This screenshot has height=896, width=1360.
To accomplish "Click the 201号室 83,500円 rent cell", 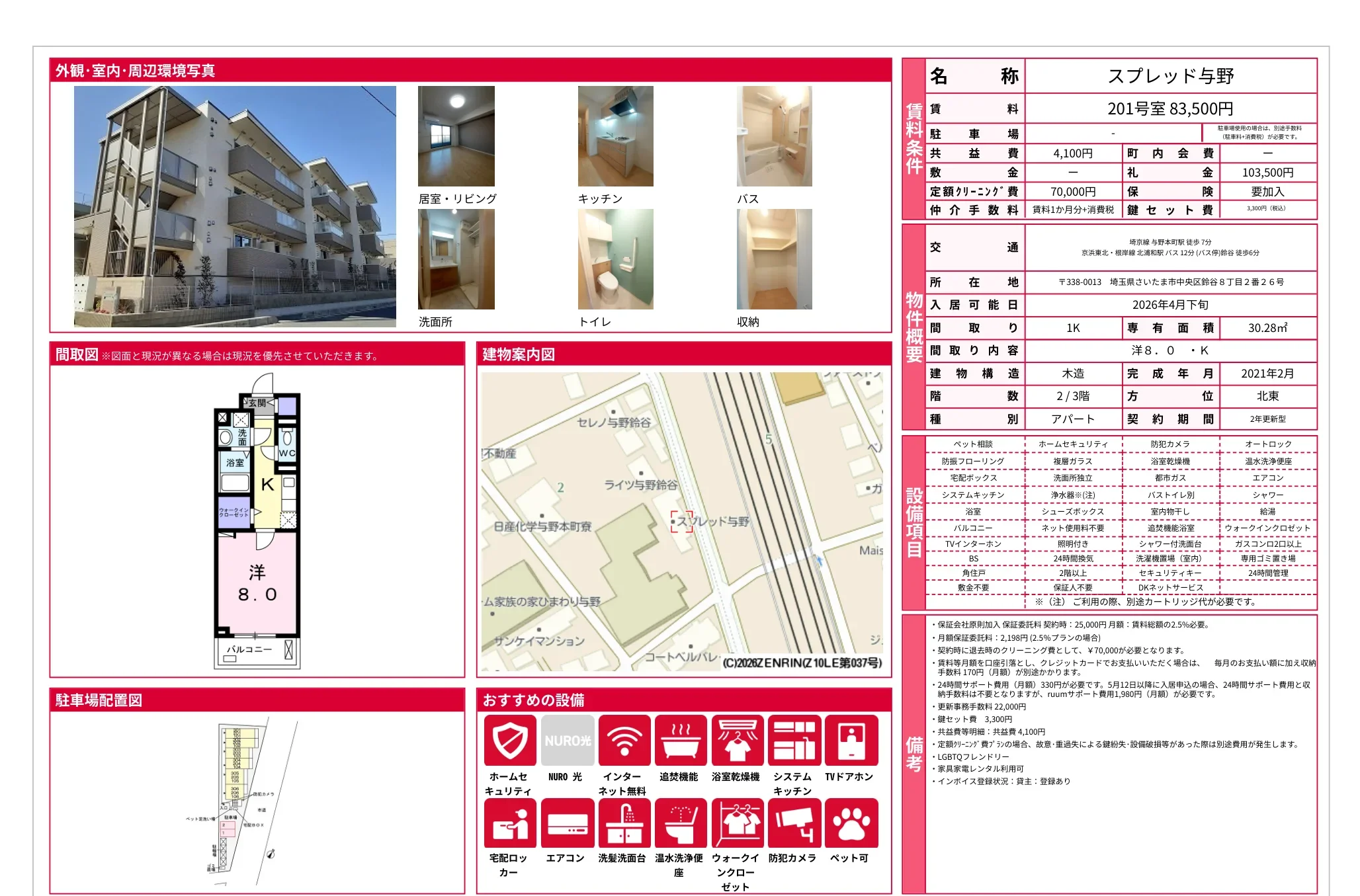I will (1169, 108).
